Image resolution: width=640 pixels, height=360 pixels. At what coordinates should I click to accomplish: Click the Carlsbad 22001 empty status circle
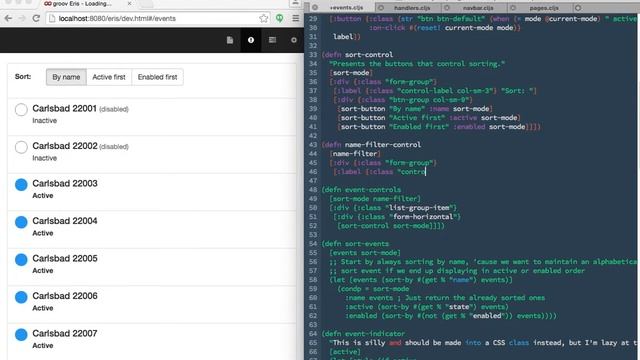click(21, 109)
